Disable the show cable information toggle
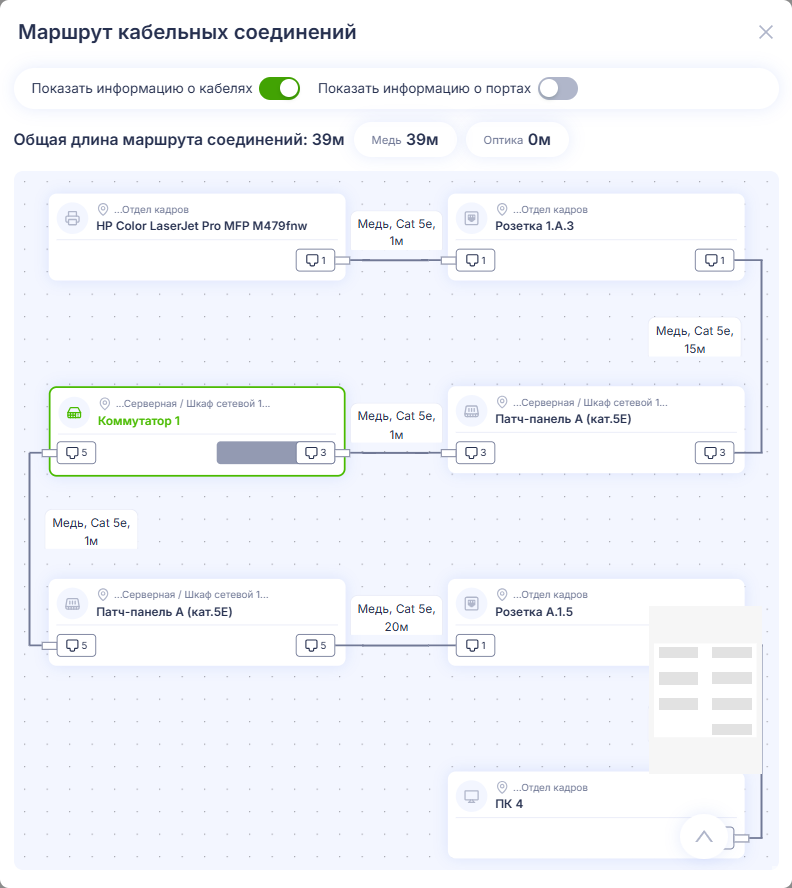Screen dimensions: 792x888 [279, 88]
